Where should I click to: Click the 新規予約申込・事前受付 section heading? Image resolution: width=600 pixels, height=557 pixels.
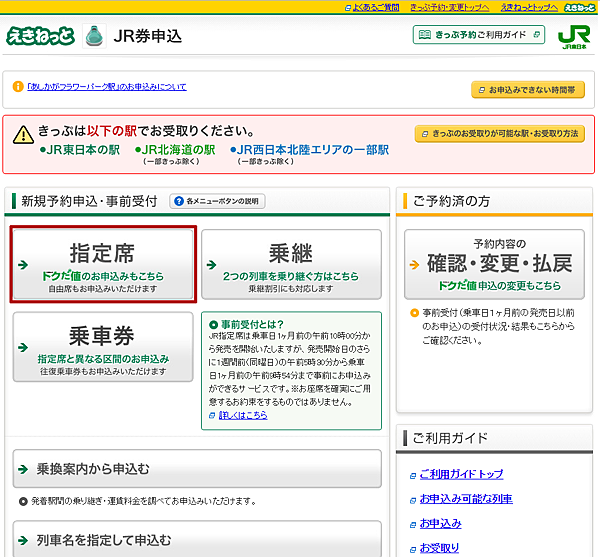click(x=89, y=201)
